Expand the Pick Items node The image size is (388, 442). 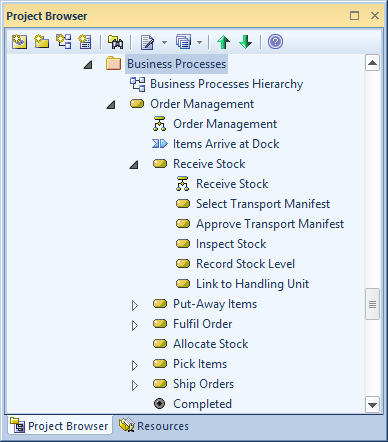point(134,365)
